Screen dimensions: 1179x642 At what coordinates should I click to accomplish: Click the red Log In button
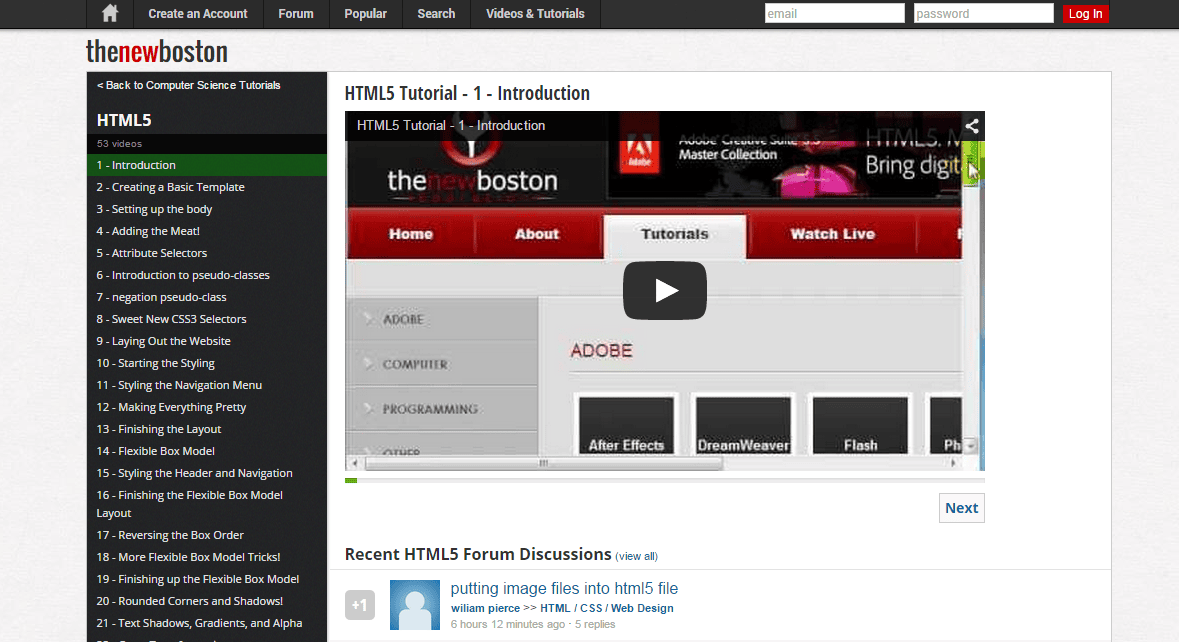tap(1085, 14)
